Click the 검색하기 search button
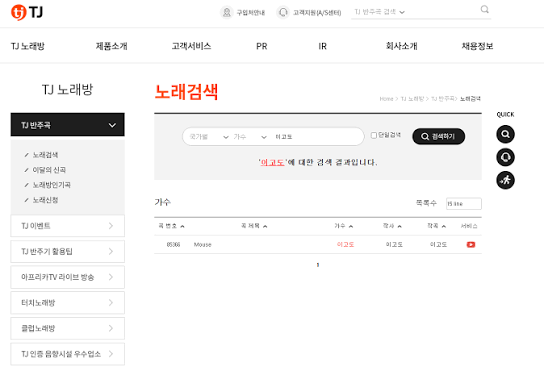This screenshot has height=367, width=544. (x=438, y=136)
